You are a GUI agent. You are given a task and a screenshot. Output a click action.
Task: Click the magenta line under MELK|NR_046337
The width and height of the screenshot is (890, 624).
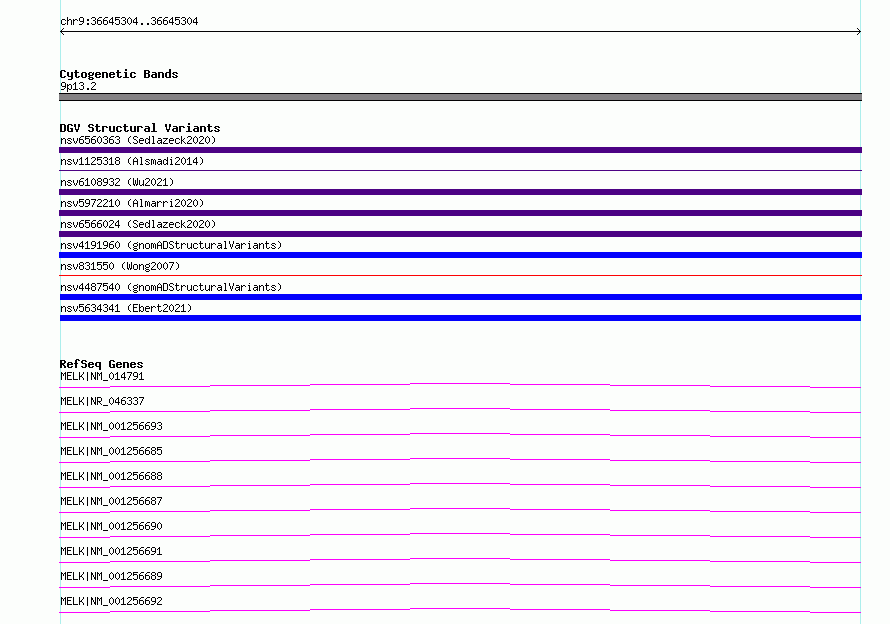tap(460, 411)
